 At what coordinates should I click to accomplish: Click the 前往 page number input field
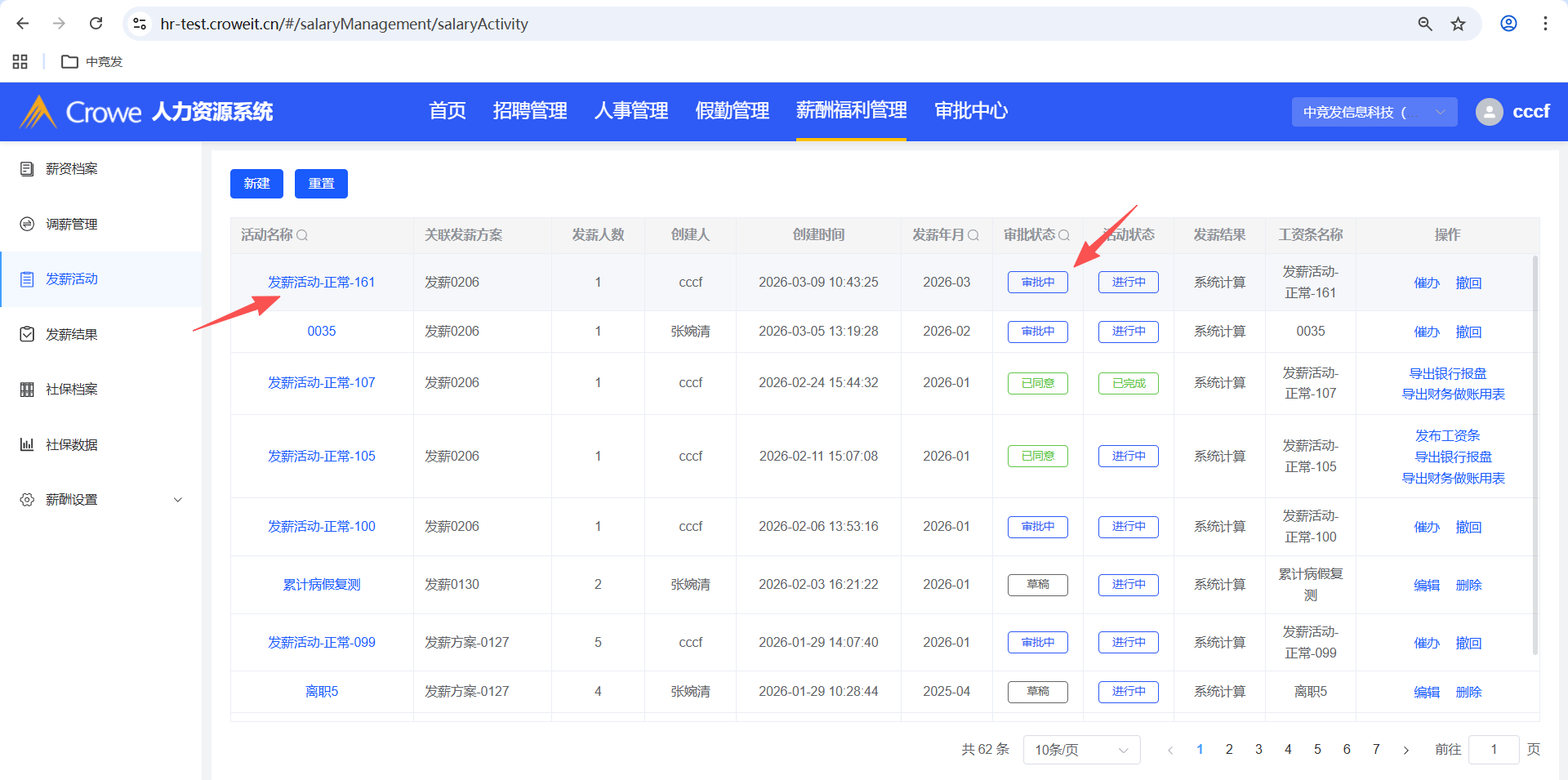[1493, 750]
